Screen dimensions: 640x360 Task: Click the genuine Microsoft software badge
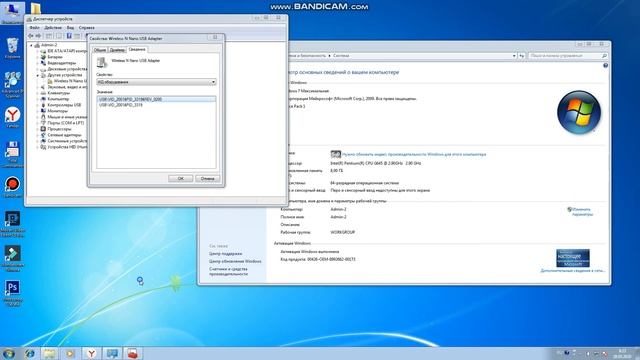click(573, 258)
